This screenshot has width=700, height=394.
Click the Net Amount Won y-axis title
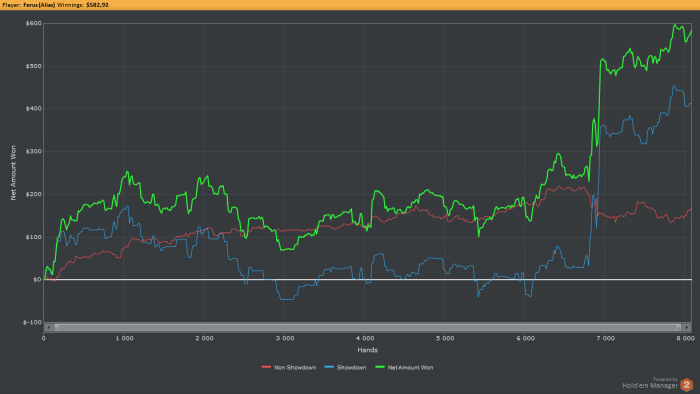pos(13,173)
